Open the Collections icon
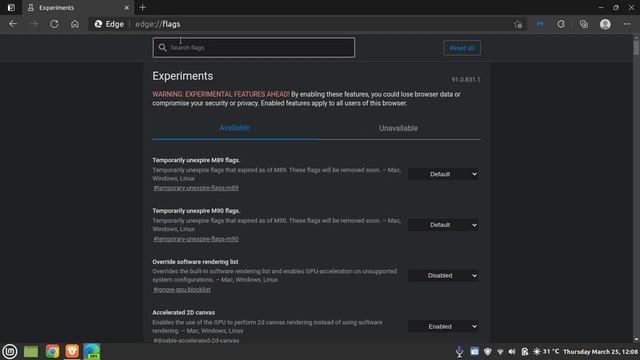The image size is (640, 360). tap(584, 24)
